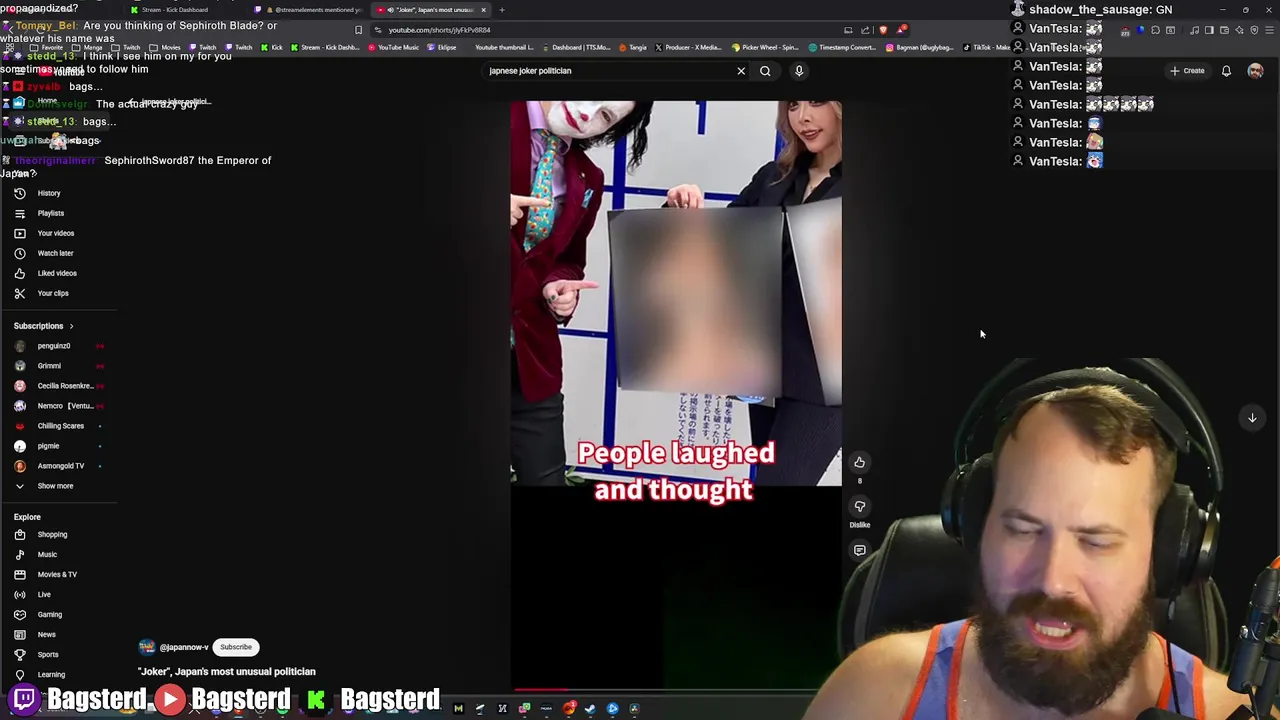Open pigmie subscription channel
1280x720 pixels.
[x=48, y=446]
